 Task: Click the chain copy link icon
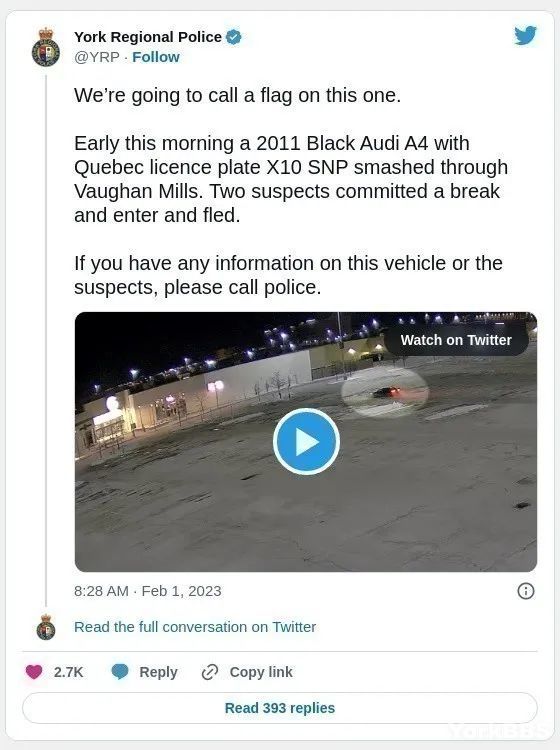point(209,672)
